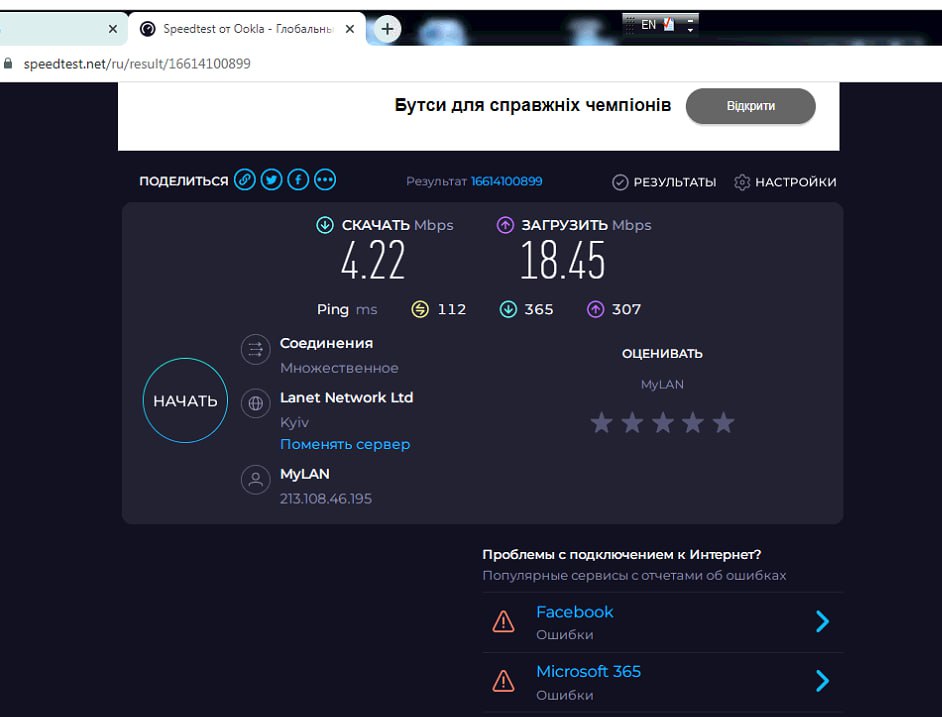
Task: Expand the Microsoft 365 outage row chevron
Action: 822,681
